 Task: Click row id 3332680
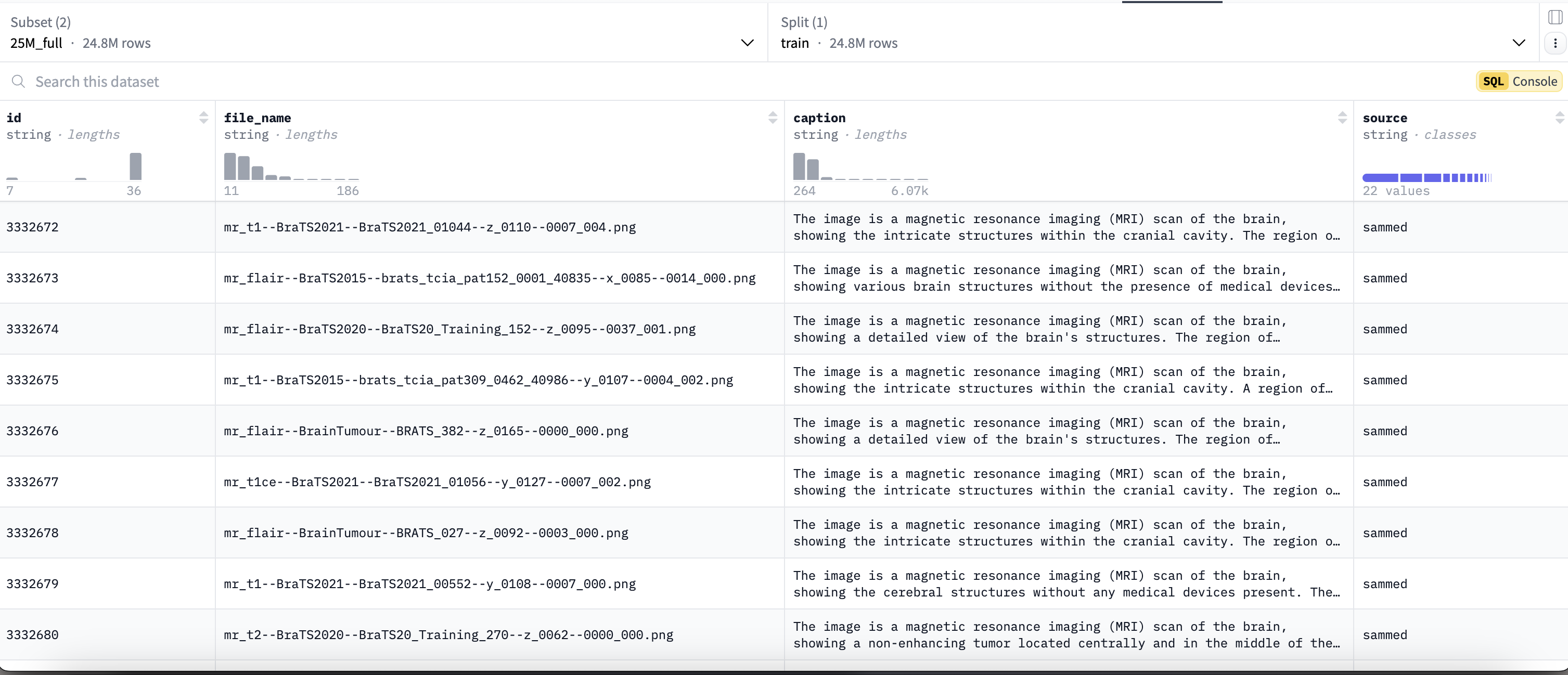[32, 635]
